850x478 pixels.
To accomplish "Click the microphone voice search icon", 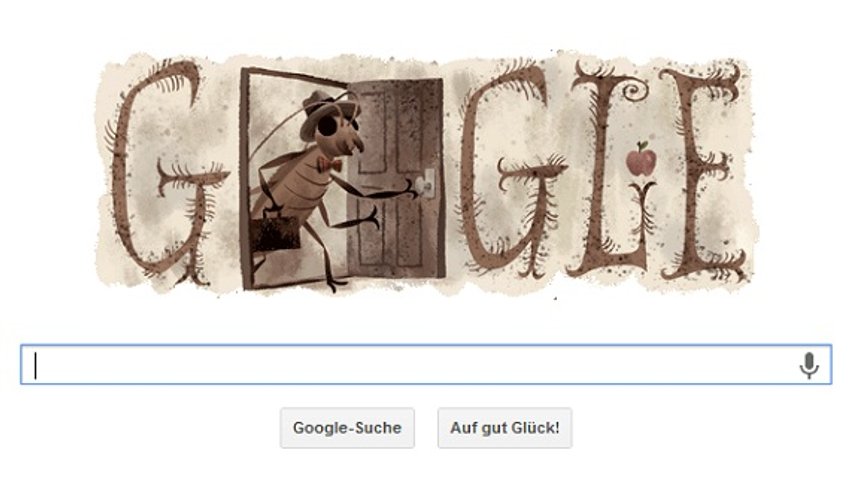I will point(808,365).
